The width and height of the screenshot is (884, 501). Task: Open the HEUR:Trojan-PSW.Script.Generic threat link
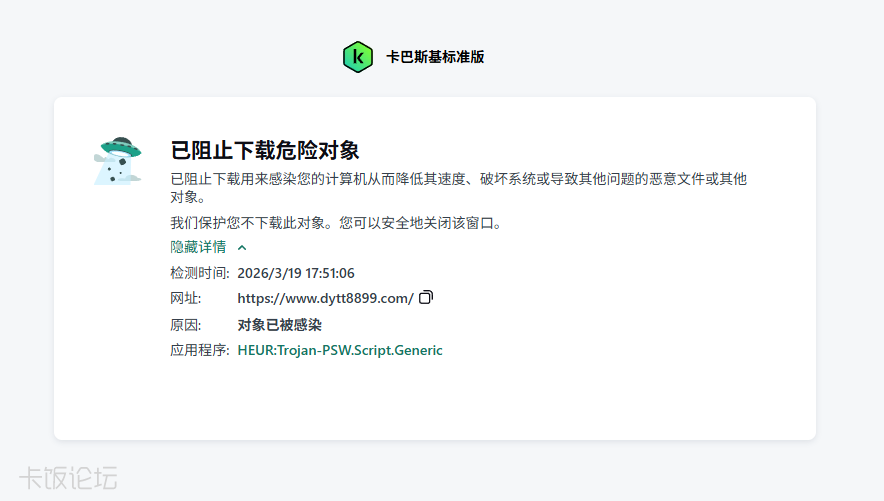click(339, 350)
